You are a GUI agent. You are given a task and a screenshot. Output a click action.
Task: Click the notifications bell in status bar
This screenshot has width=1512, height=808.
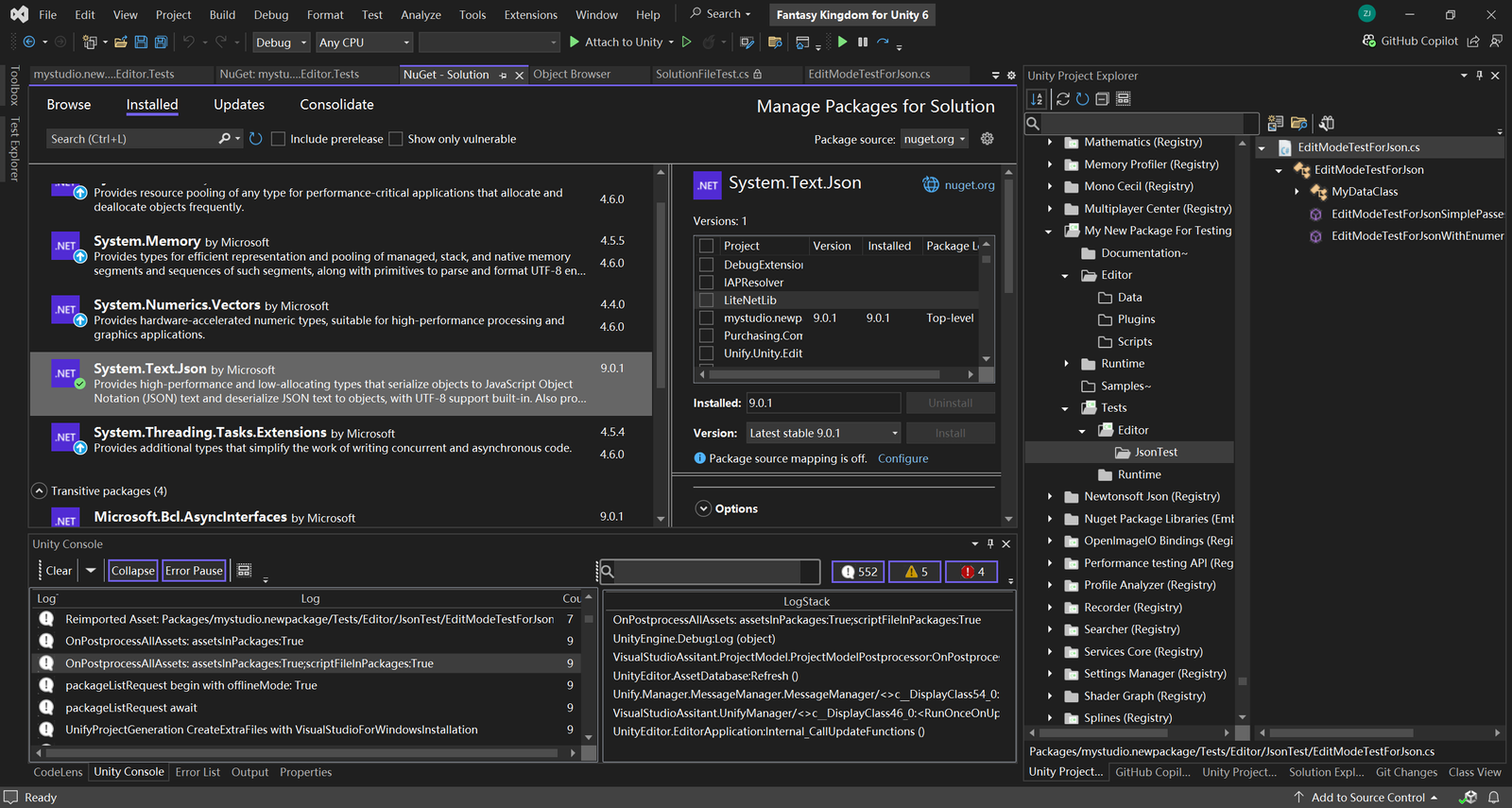click(x=1494, y=798)
